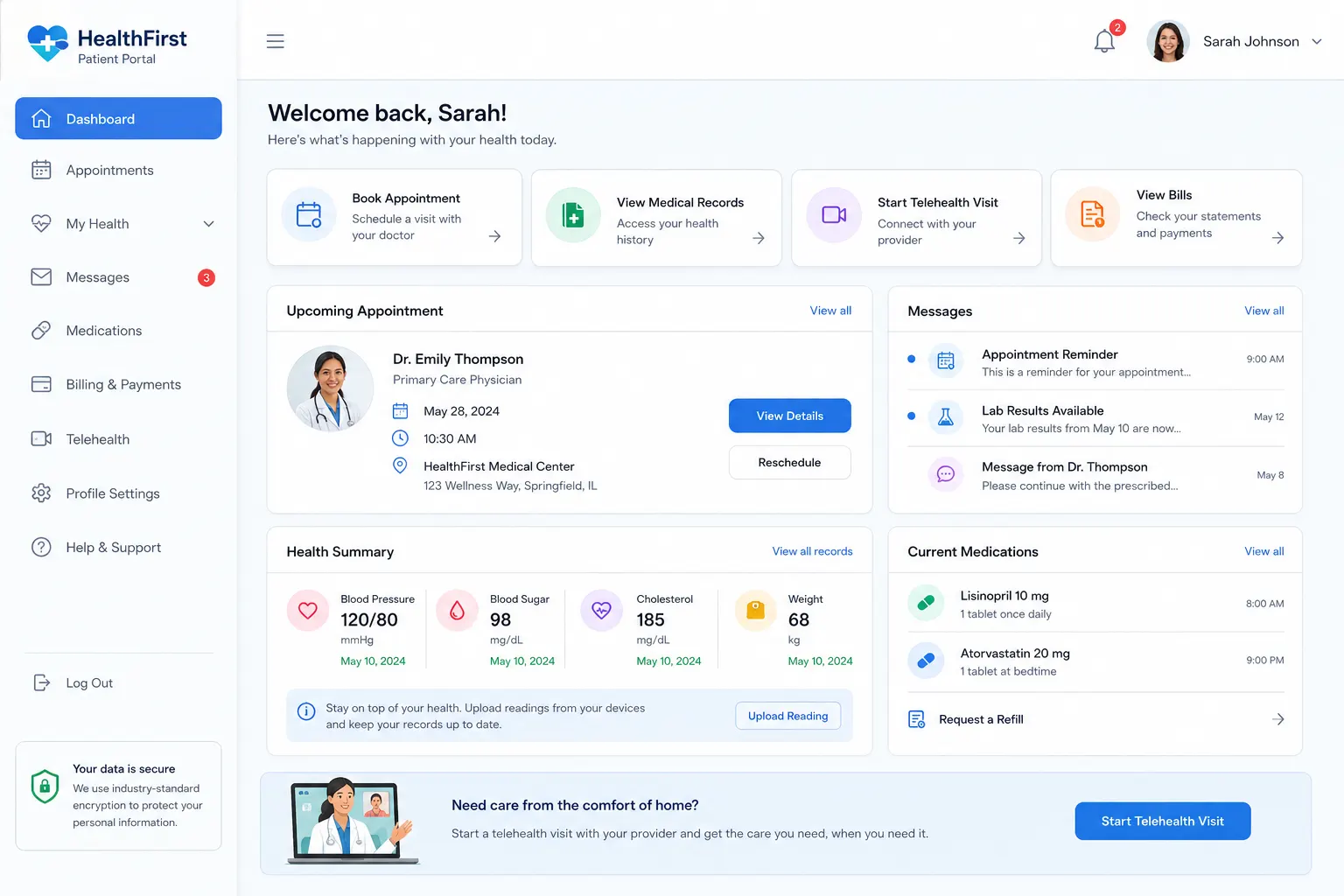The image size is (1344, 896).
Task: Click the Log Out door icon
Action: pos(41,682)
